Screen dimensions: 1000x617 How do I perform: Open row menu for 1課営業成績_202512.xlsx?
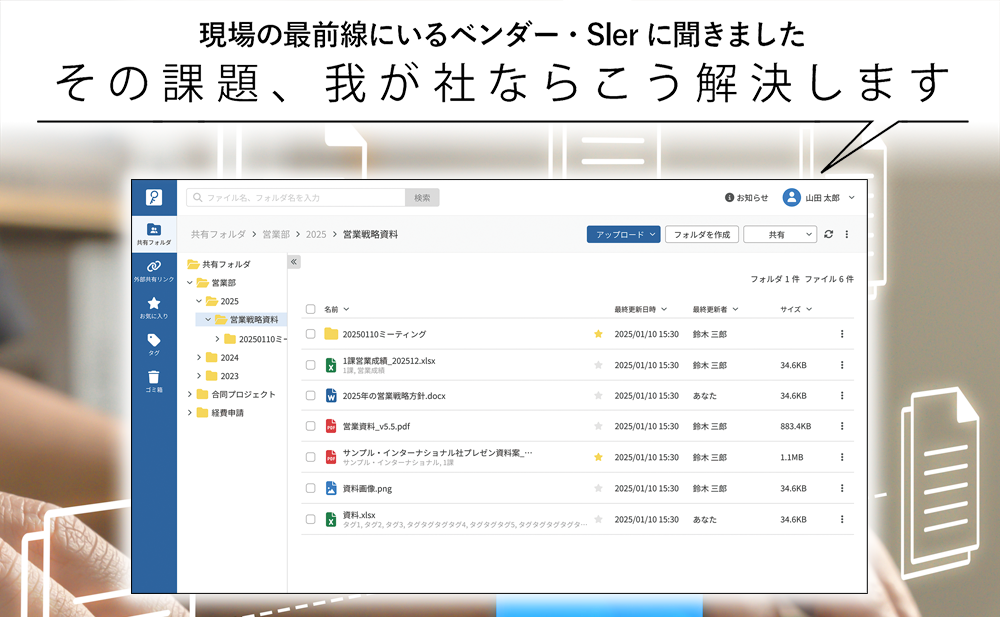coord(842,365)
